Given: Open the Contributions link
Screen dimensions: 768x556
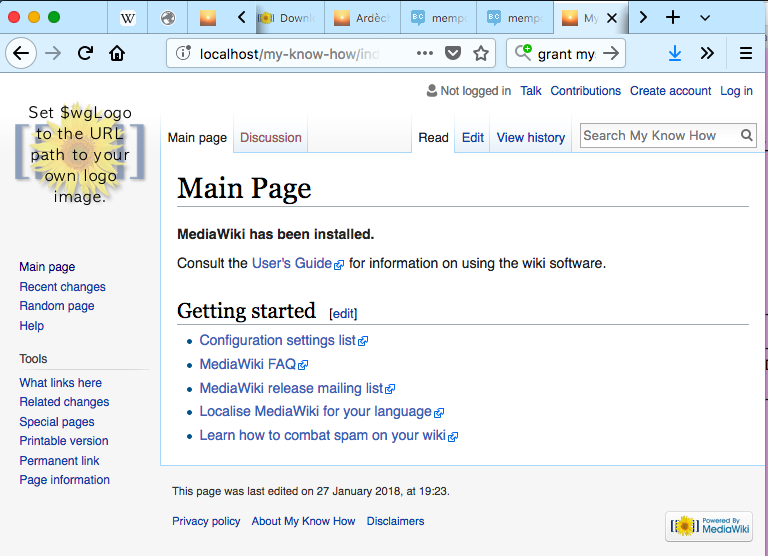Looking at the screenshot, I should (x=585, y=91).
